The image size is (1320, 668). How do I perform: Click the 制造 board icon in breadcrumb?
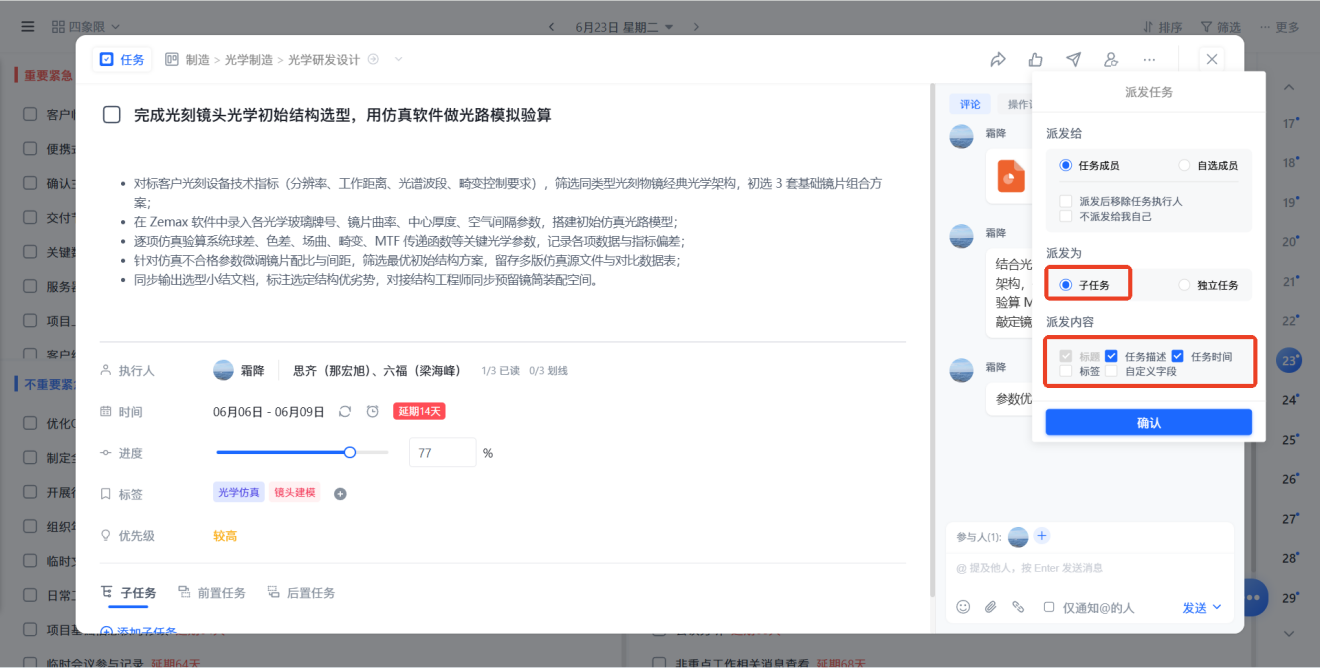tap(172, 60)
